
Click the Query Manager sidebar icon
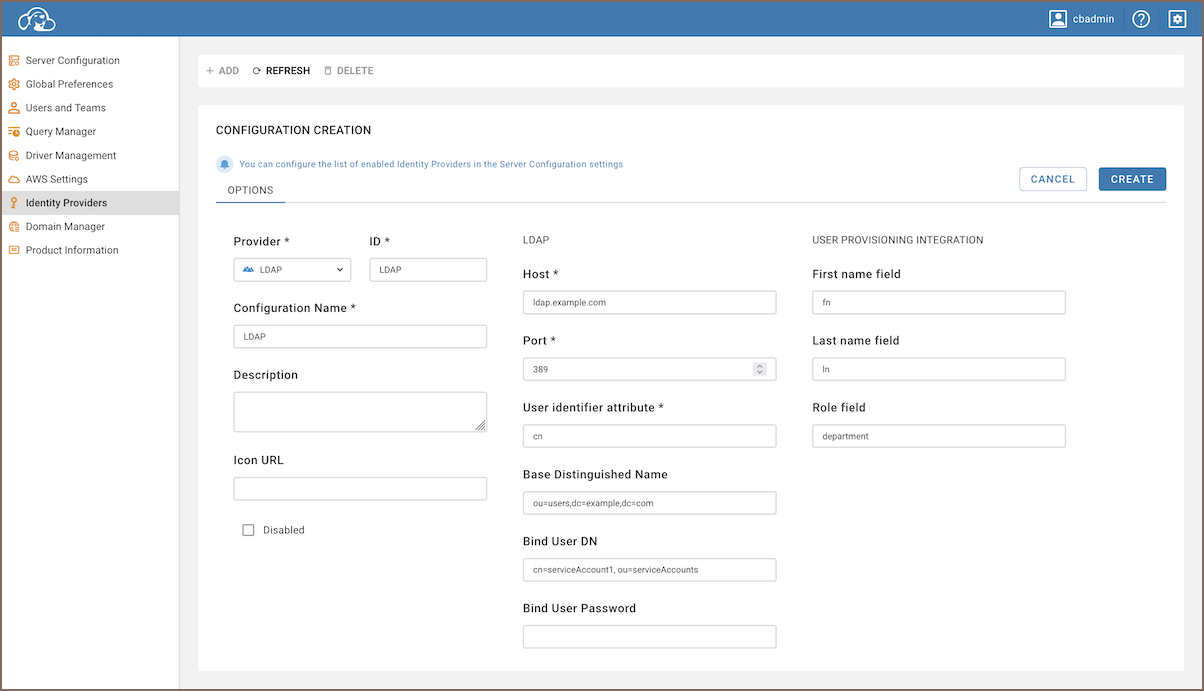tap(14, 132)
